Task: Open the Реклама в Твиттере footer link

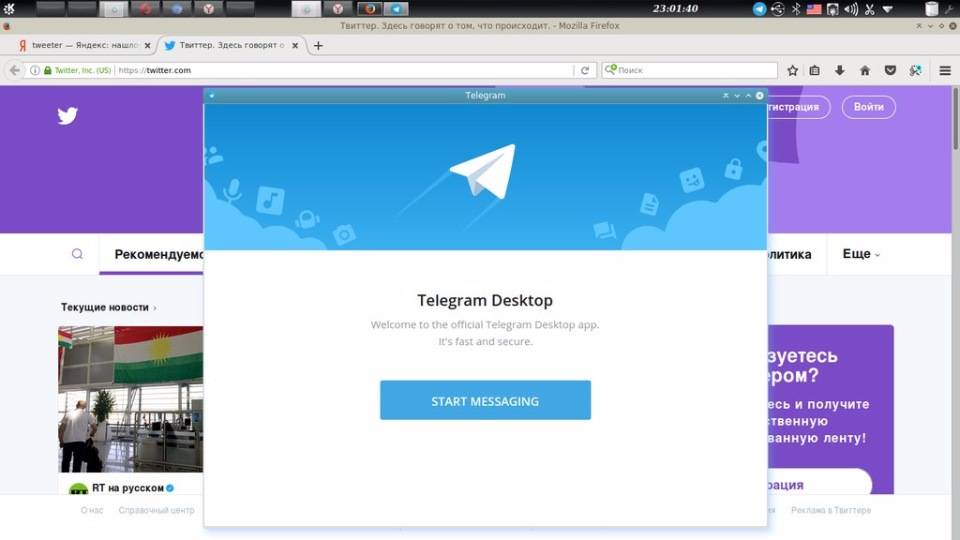Action: [831, 510]
